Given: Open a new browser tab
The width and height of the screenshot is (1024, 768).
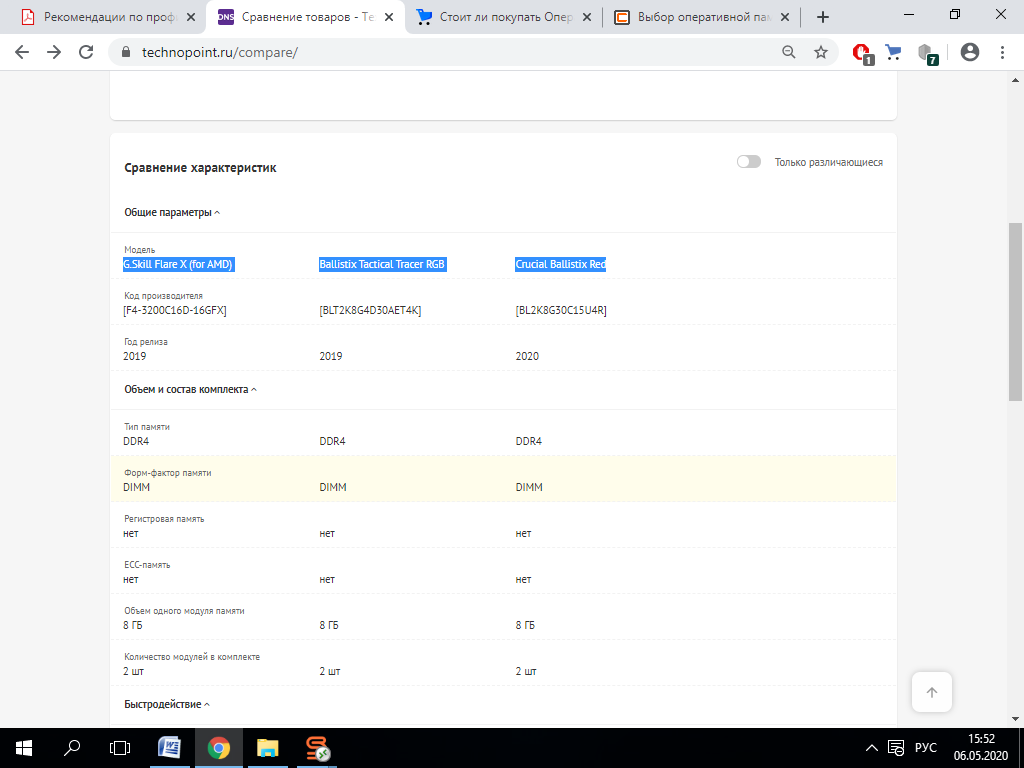Looking at the screenshot, I should pyautogui.click(x=823, y=18).
